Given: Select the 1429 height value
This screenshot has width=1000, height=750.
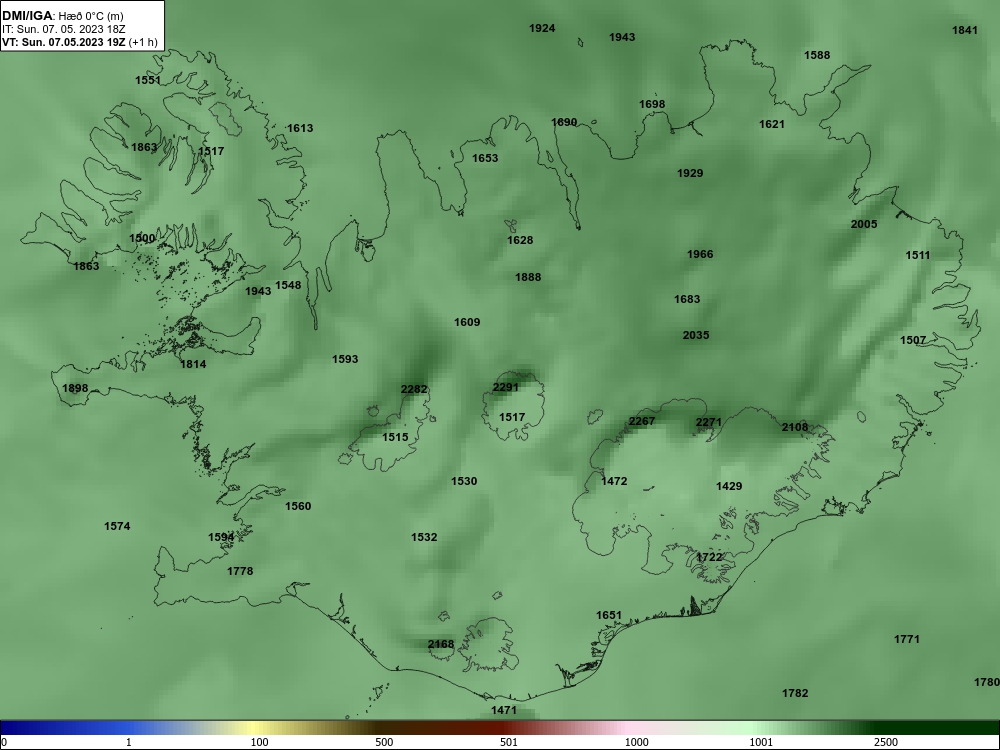Looking at the screenshot, I should [729, 486].
